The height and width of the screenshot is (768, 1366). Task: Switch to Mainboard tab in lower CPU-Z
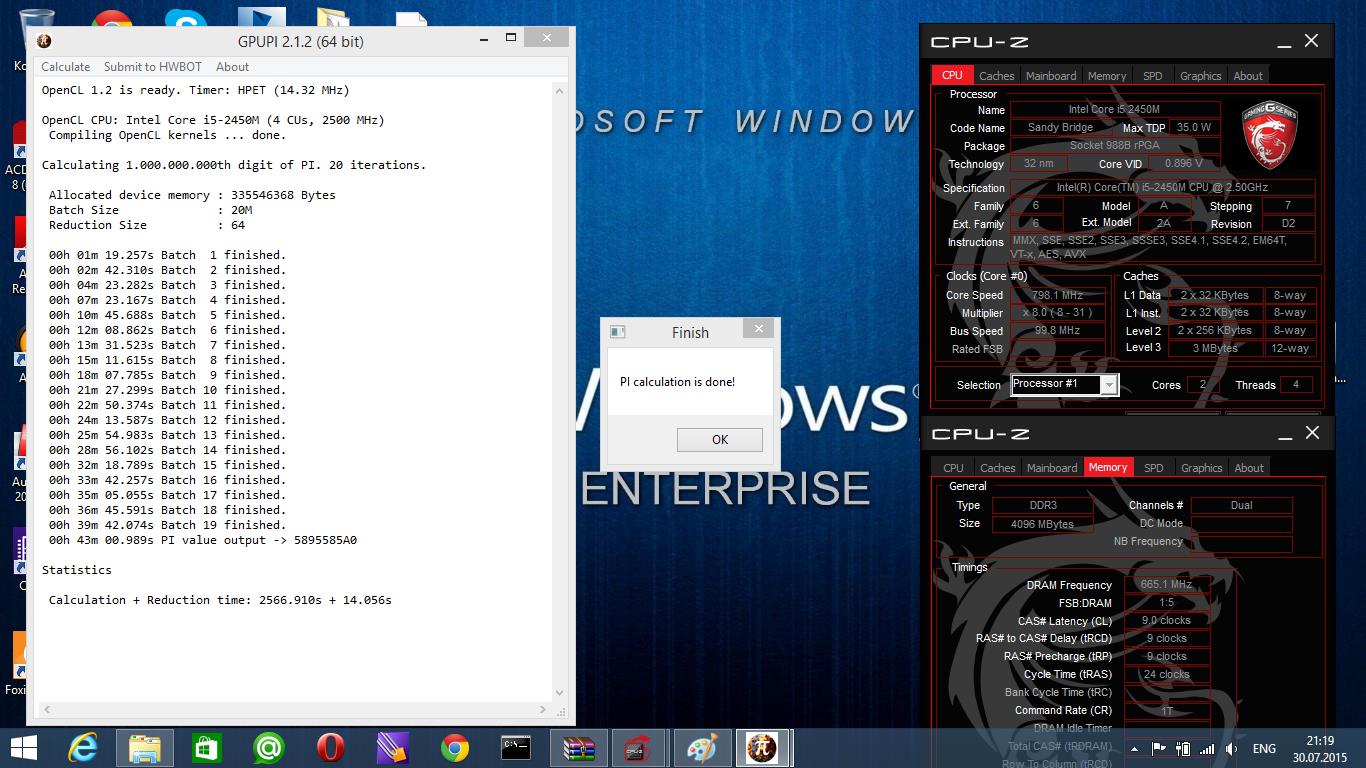pos(1052,468)
